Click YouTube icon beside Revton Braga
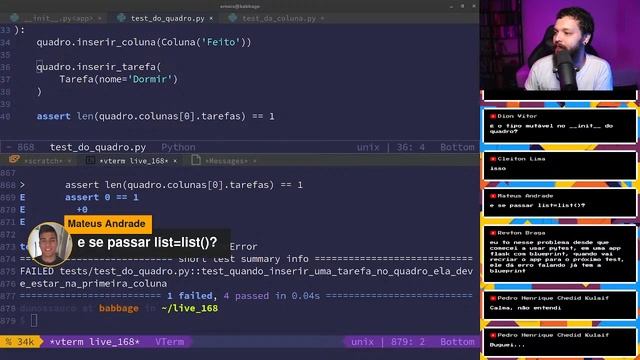The image size is (640, 360). (x=493, y=233)
